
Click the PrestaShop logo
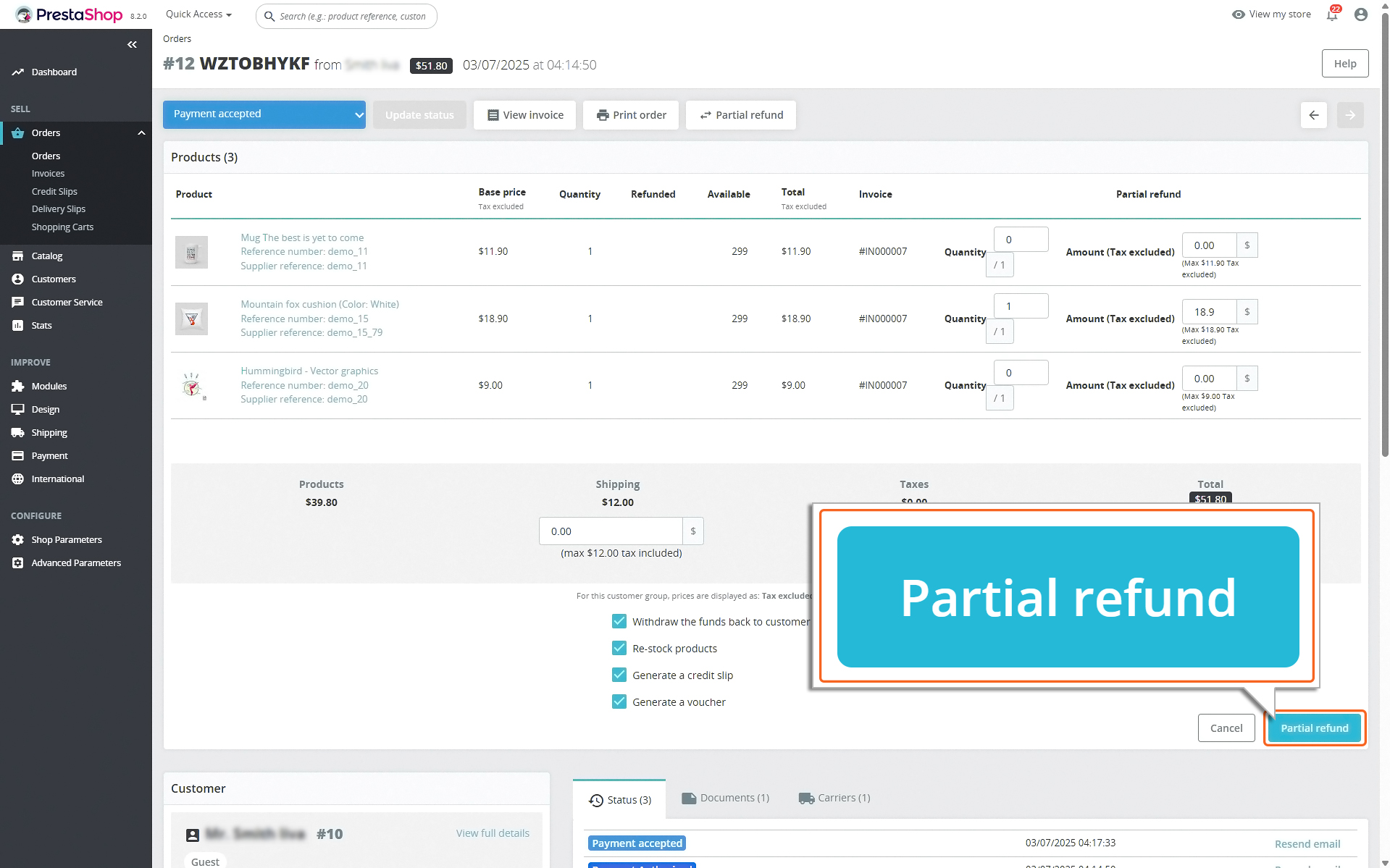pyautogui.click(x=70, y=14)
